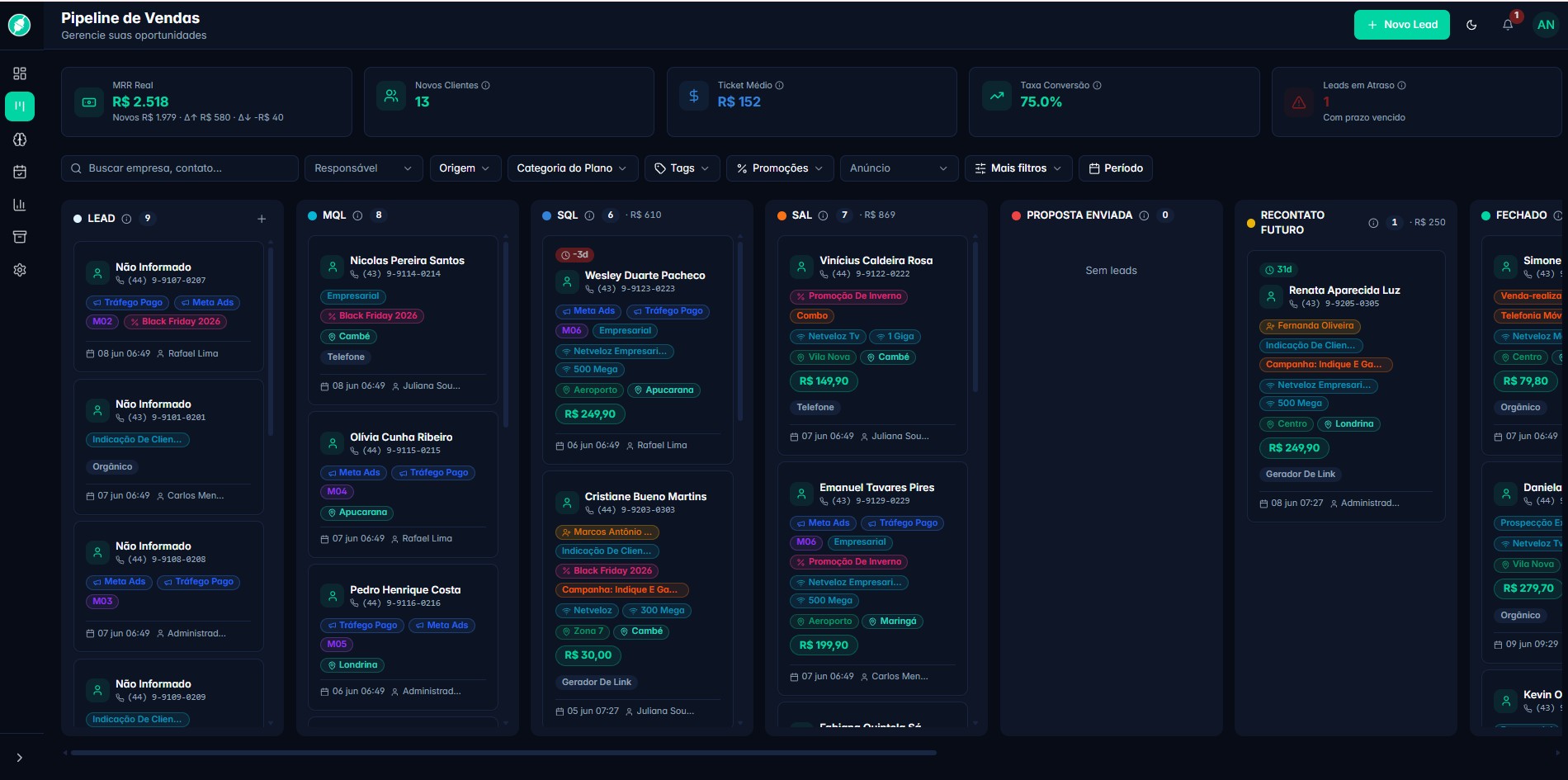
Task: Open the calendar check sidebar icon
Action: coord(20,172)
